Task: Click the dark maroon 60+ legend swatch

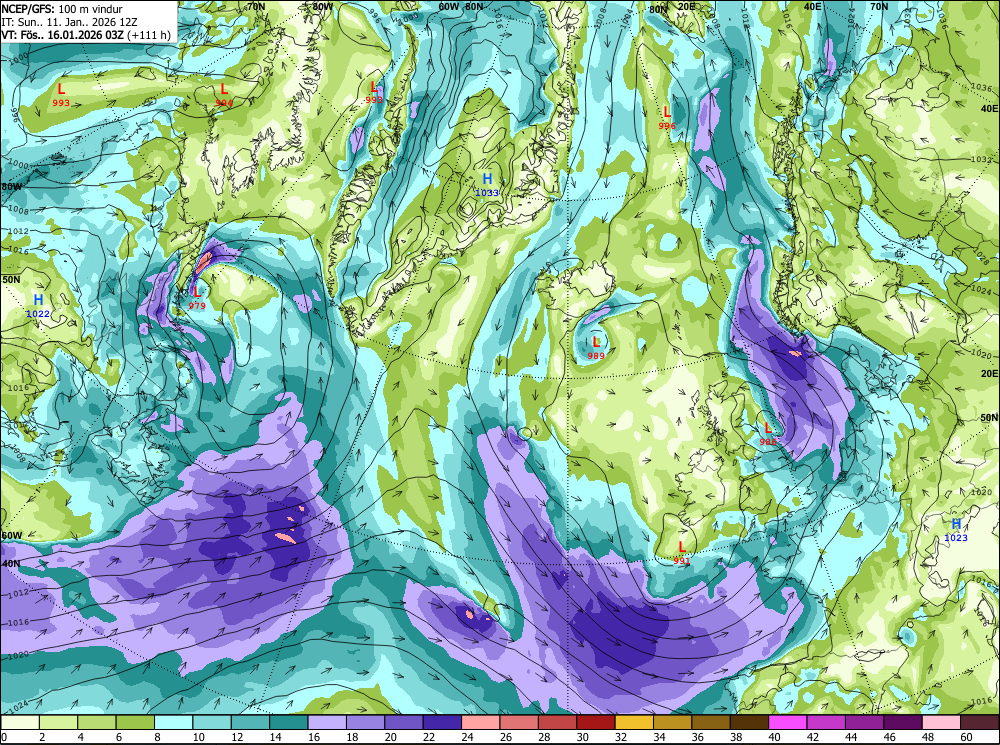Action: pyautogui.click(x=980, y=722)
